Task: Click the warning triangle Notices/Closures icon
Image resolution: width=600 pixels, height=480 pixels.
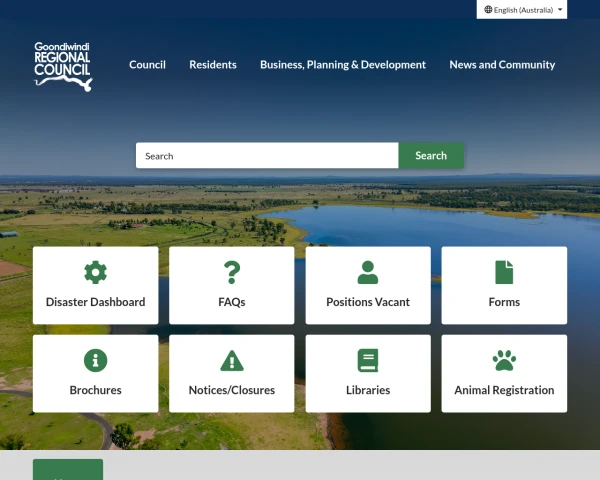Action: pyautogui.click(x=232, y=361)
